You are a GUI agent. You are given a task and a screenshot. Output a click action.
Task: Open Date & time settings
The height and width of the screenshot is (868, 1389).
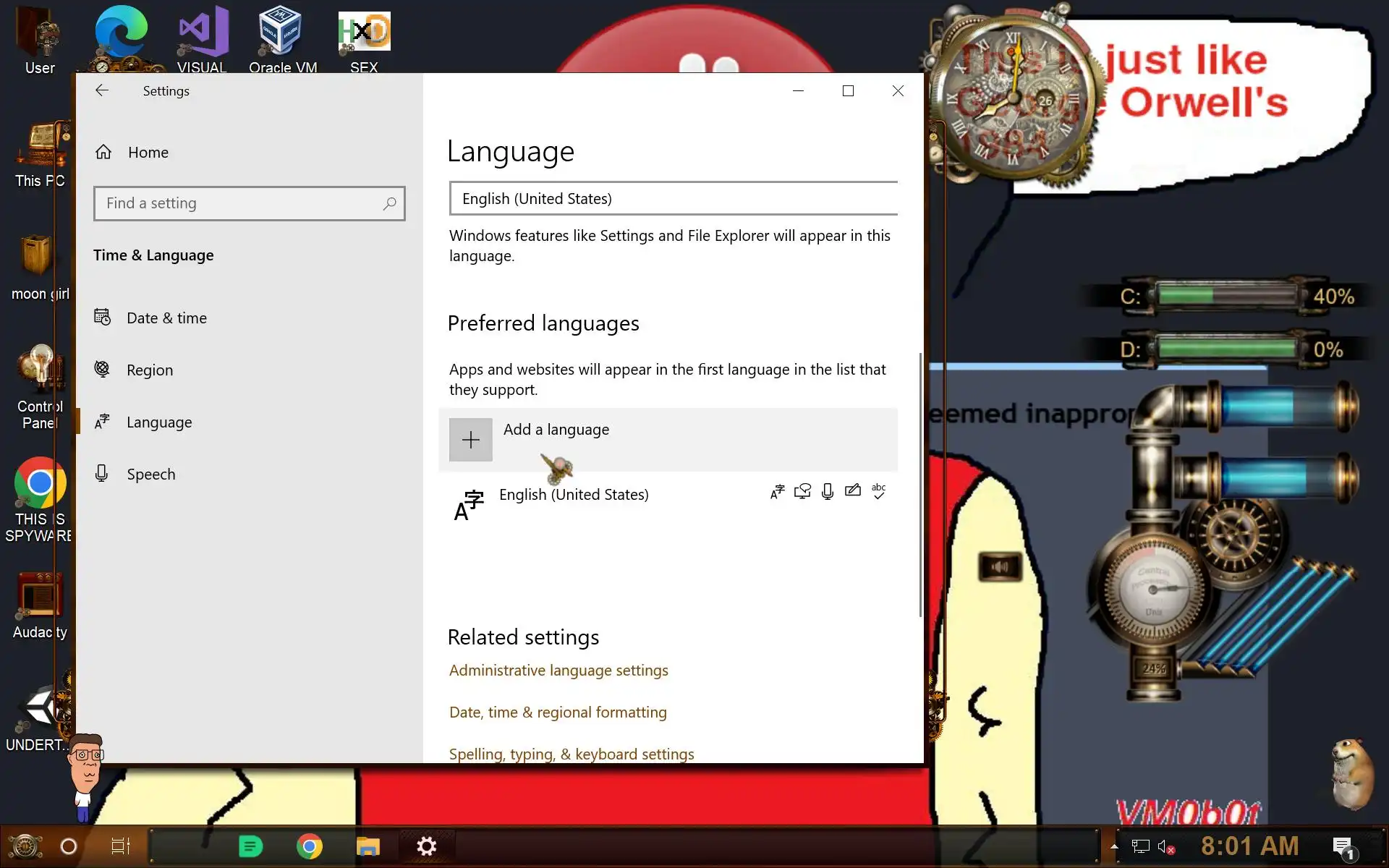point(166,318)
